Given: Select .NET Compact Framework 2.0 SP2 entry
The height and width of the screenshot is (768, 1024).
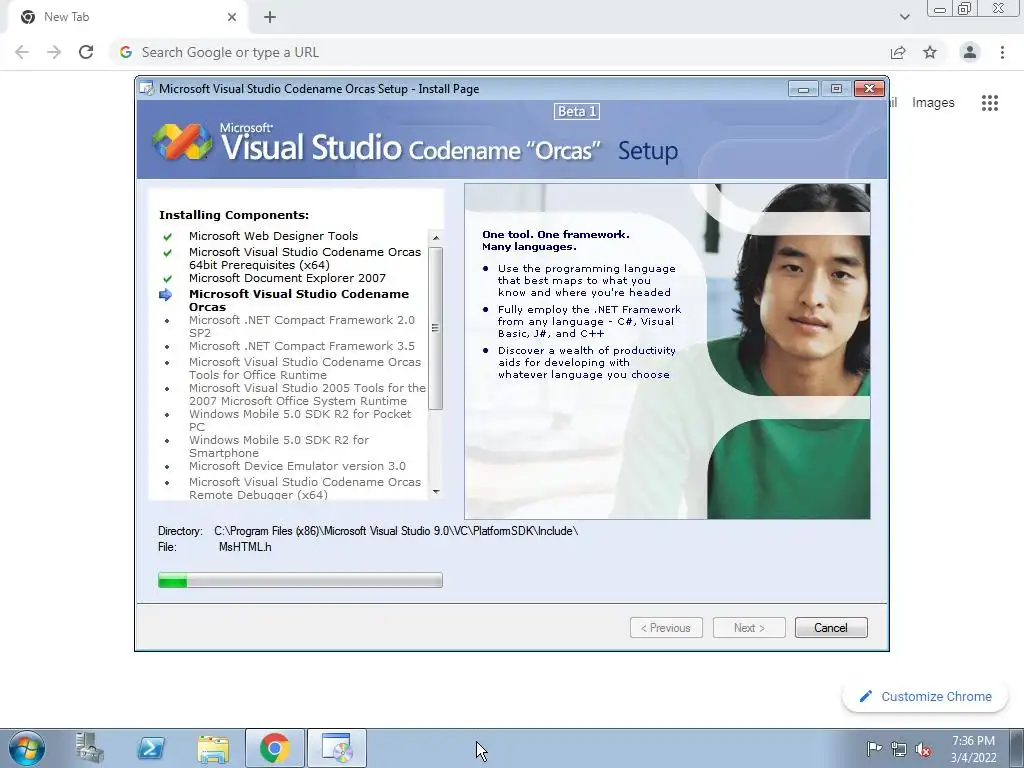Looking at the screenshot, I should pyautogui.click(x=302, y=327).
